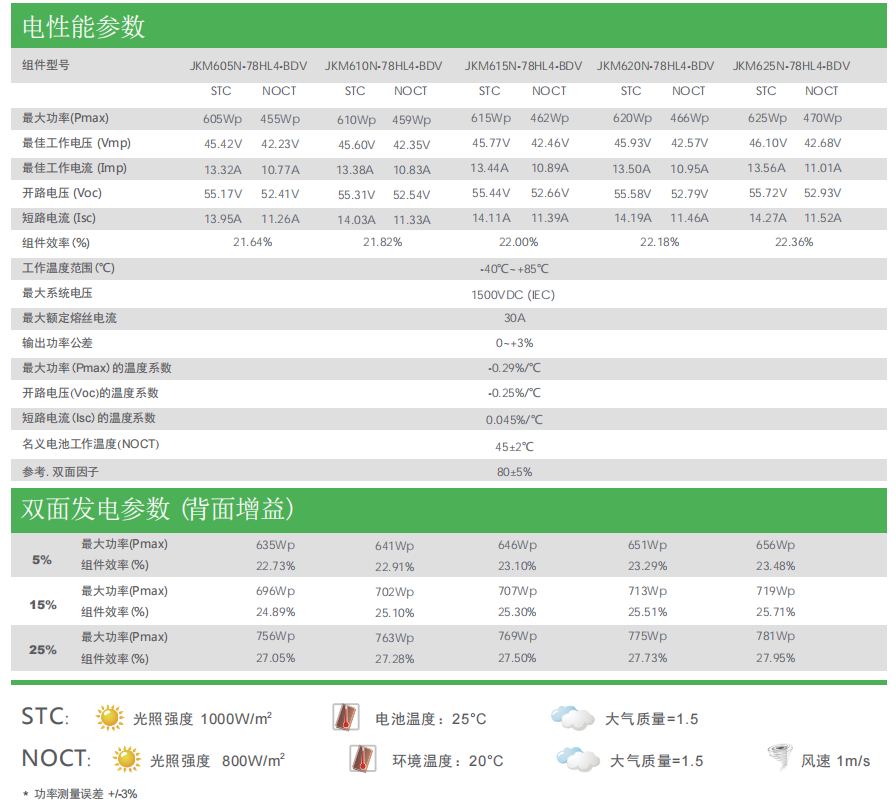Click the 21.64% efficiency value

pos(253,242)
